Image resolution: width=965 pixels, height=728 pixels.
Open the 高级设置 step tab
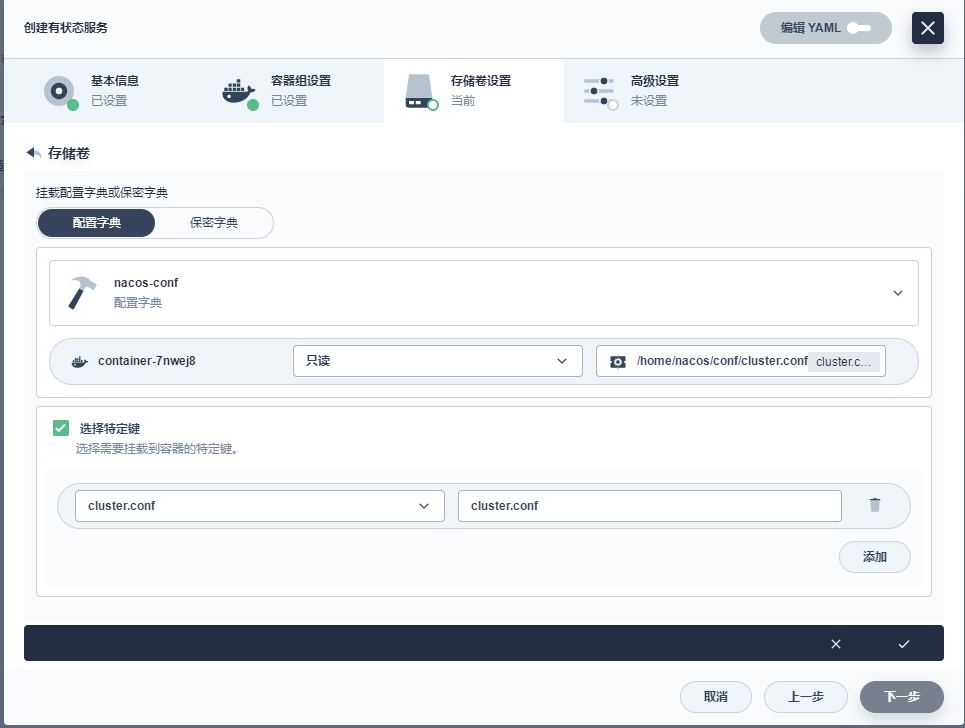point(654,90)
